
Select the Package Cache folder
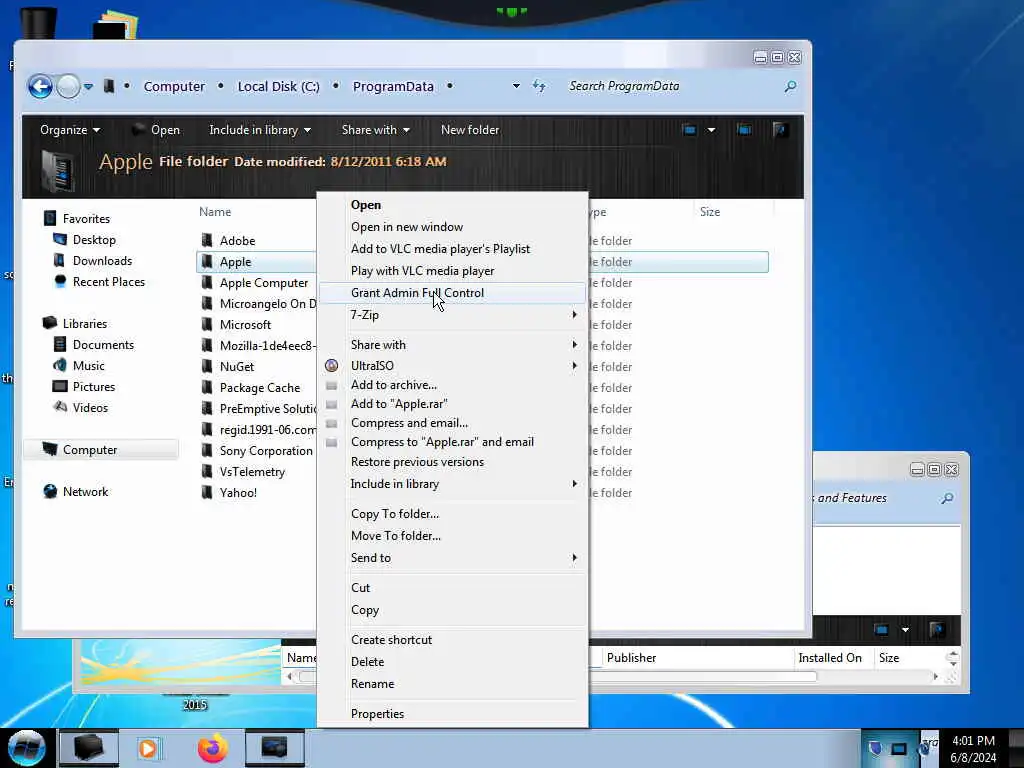pyautogui.click(x=260, y=387)
